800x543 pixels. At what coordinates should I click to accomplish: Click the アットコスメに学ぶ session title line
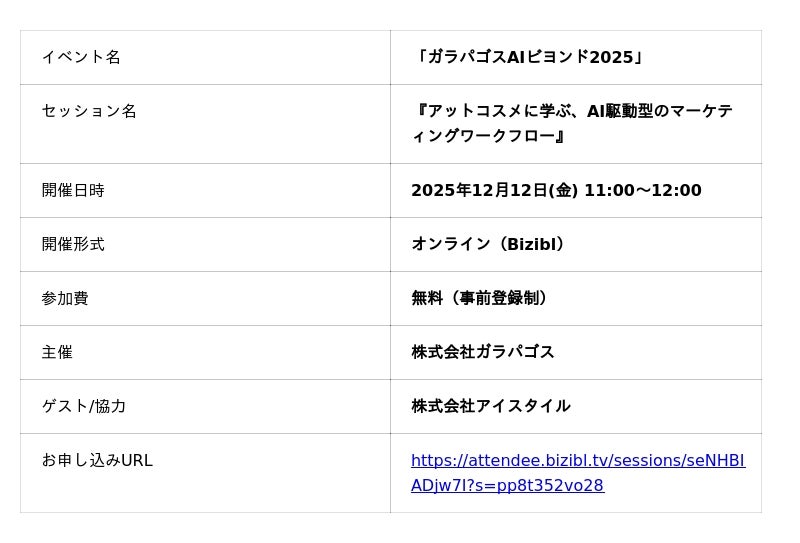pyautogui.click(x=572, y=111)
